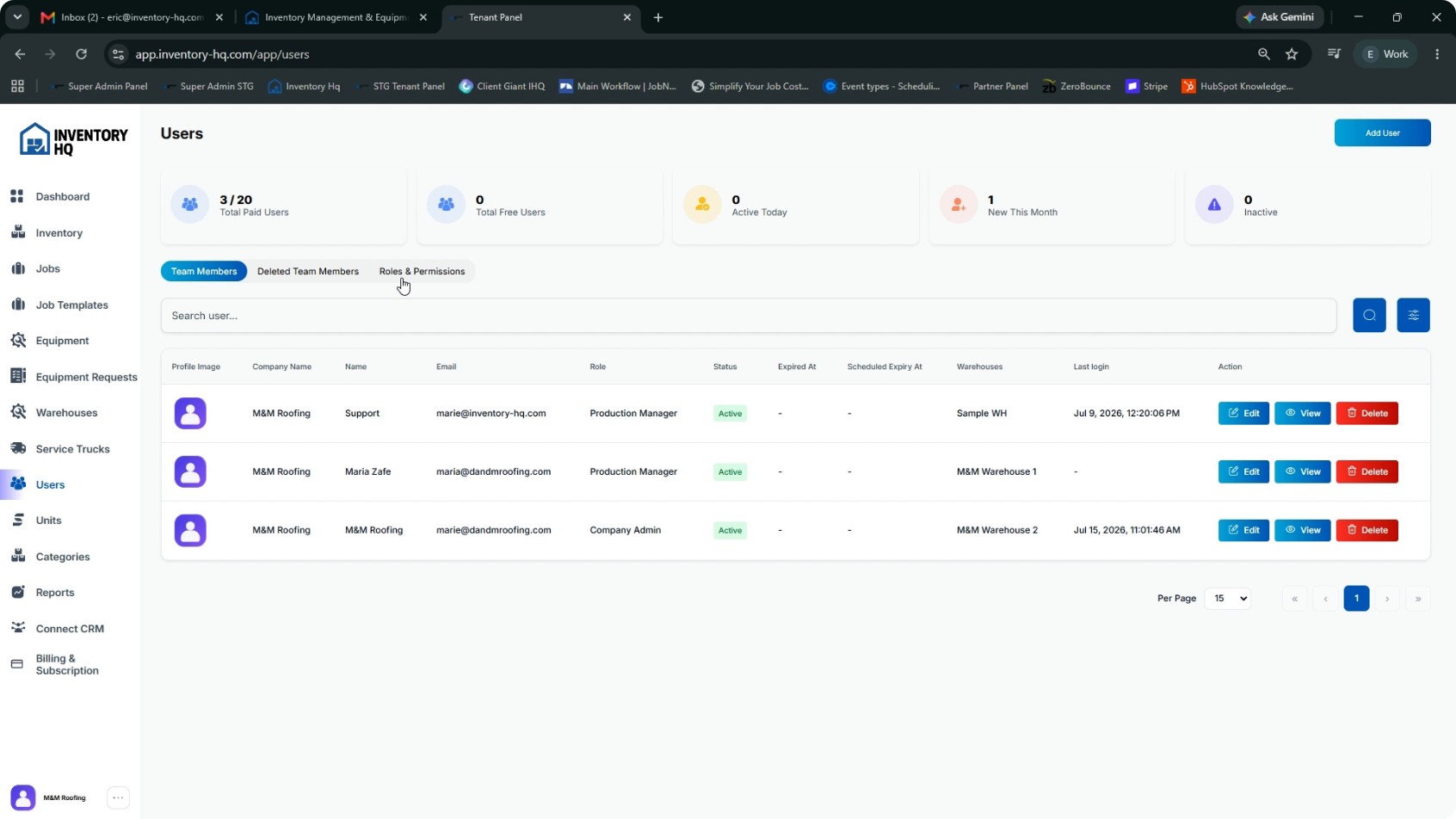View site information icon in address bar
Screen dimensions: 1456x819
[119, 54]
